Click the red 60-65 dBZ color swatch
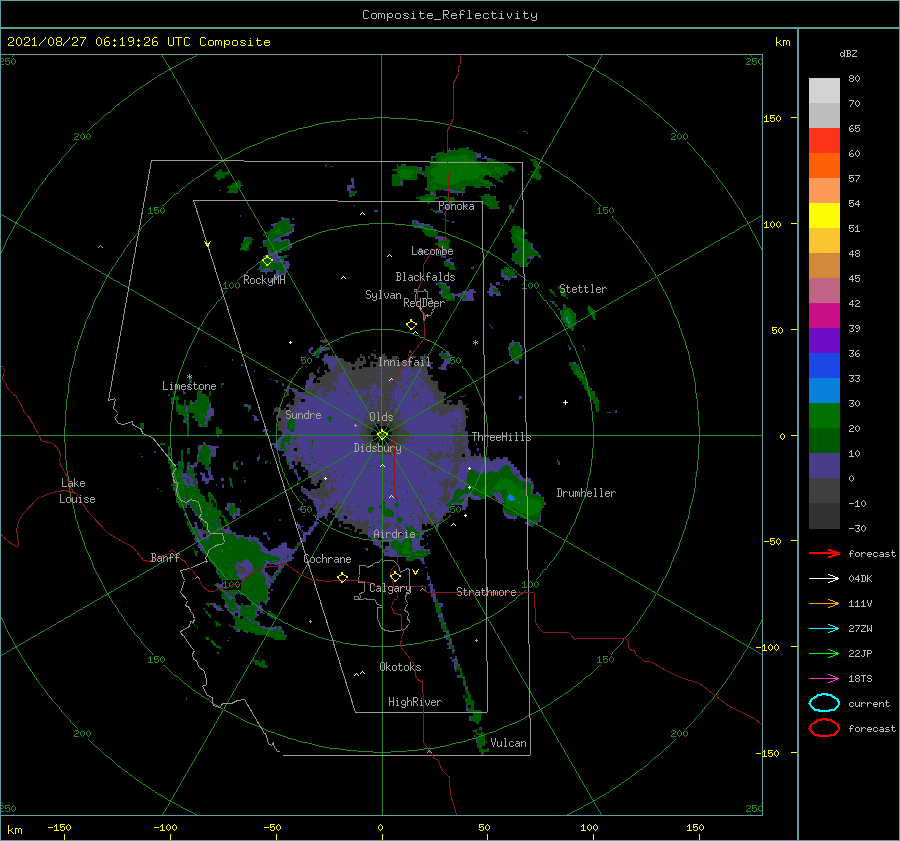 (x=824, y=141)
